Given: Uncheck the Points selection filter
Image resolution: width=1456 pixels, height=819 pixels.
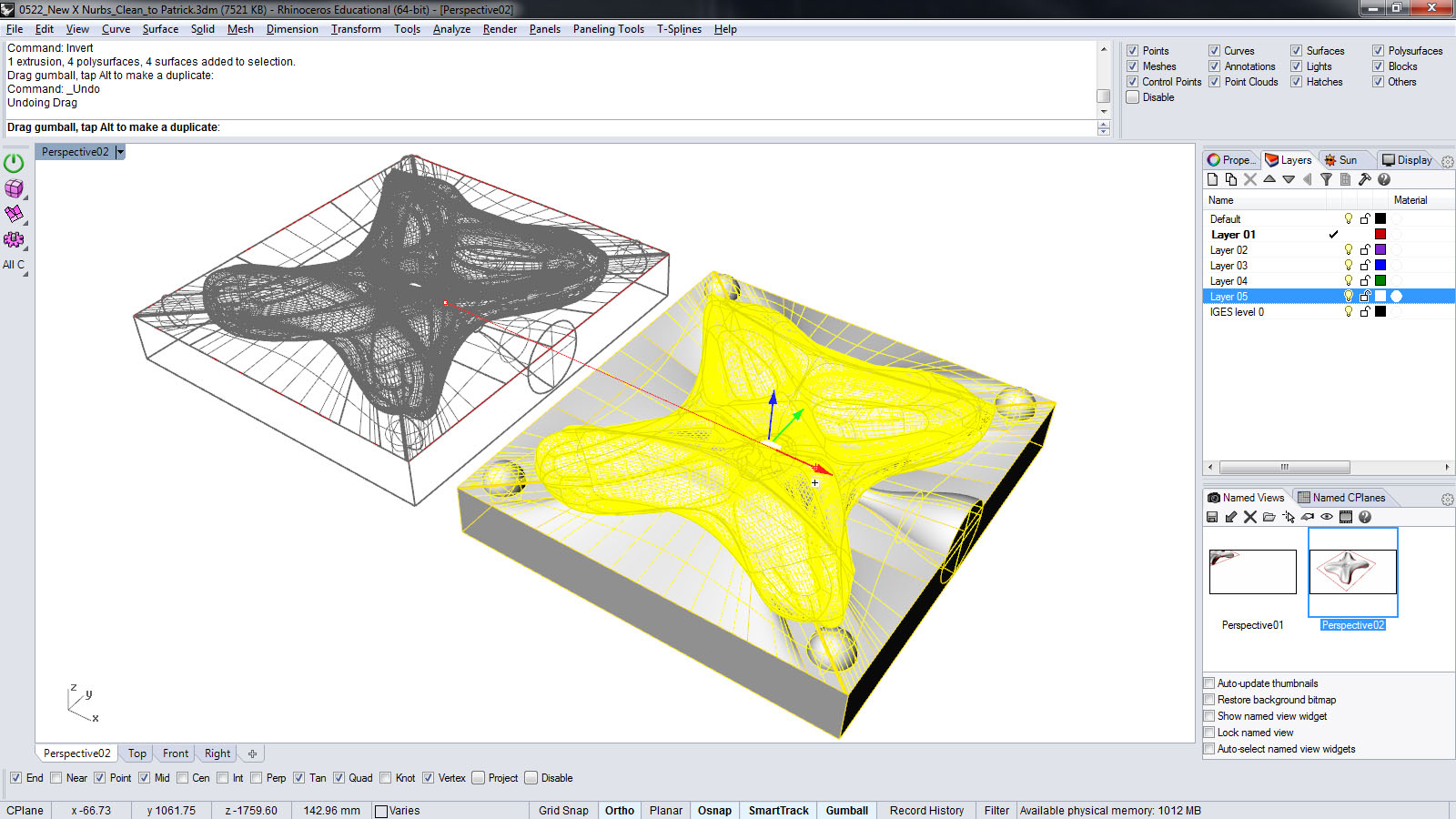Looking at the screenshot, I should [x=1133, y=51].
